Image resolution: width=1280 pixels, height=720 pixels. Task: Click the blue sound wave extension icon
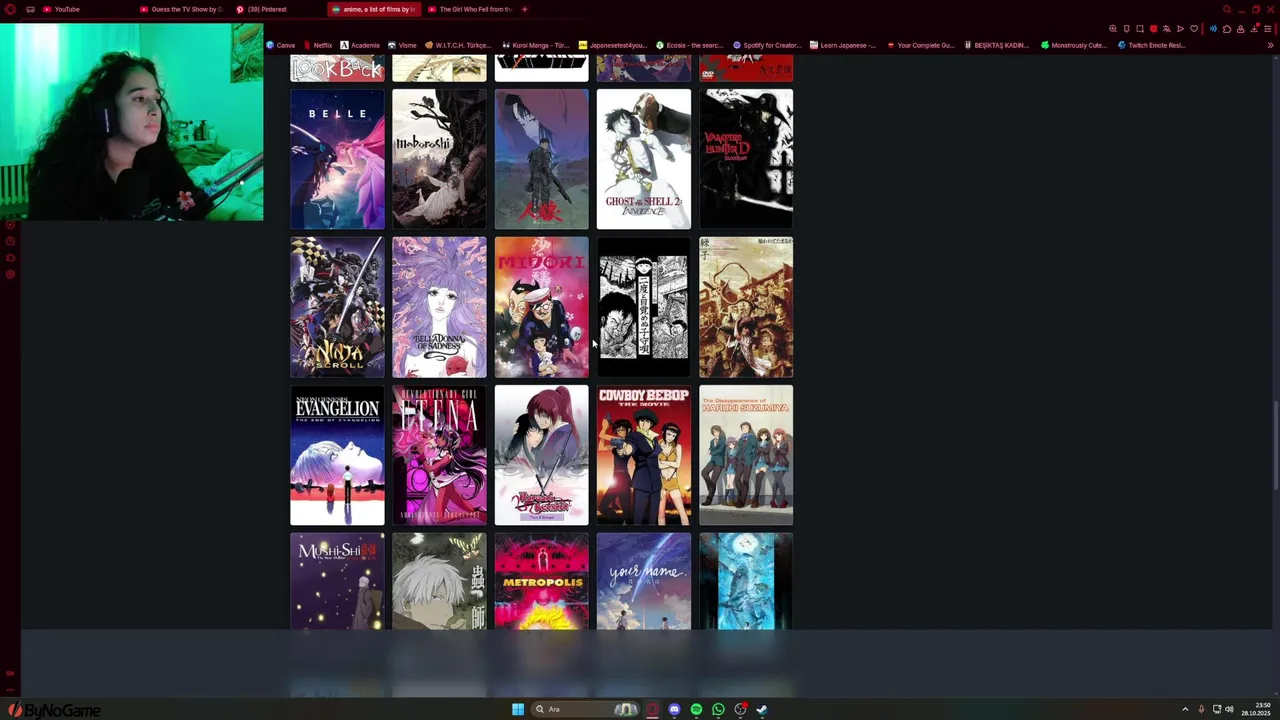1214,29
